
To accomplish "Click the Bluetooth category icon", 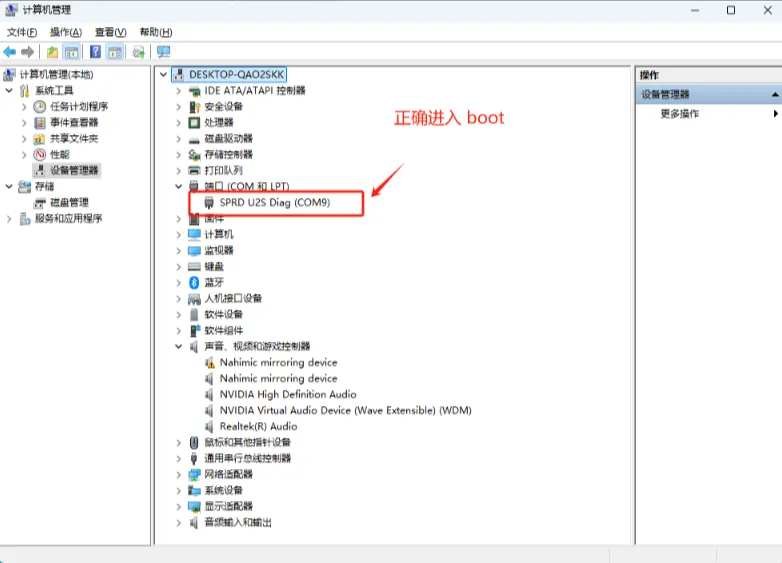I will [x=194, y=283].
